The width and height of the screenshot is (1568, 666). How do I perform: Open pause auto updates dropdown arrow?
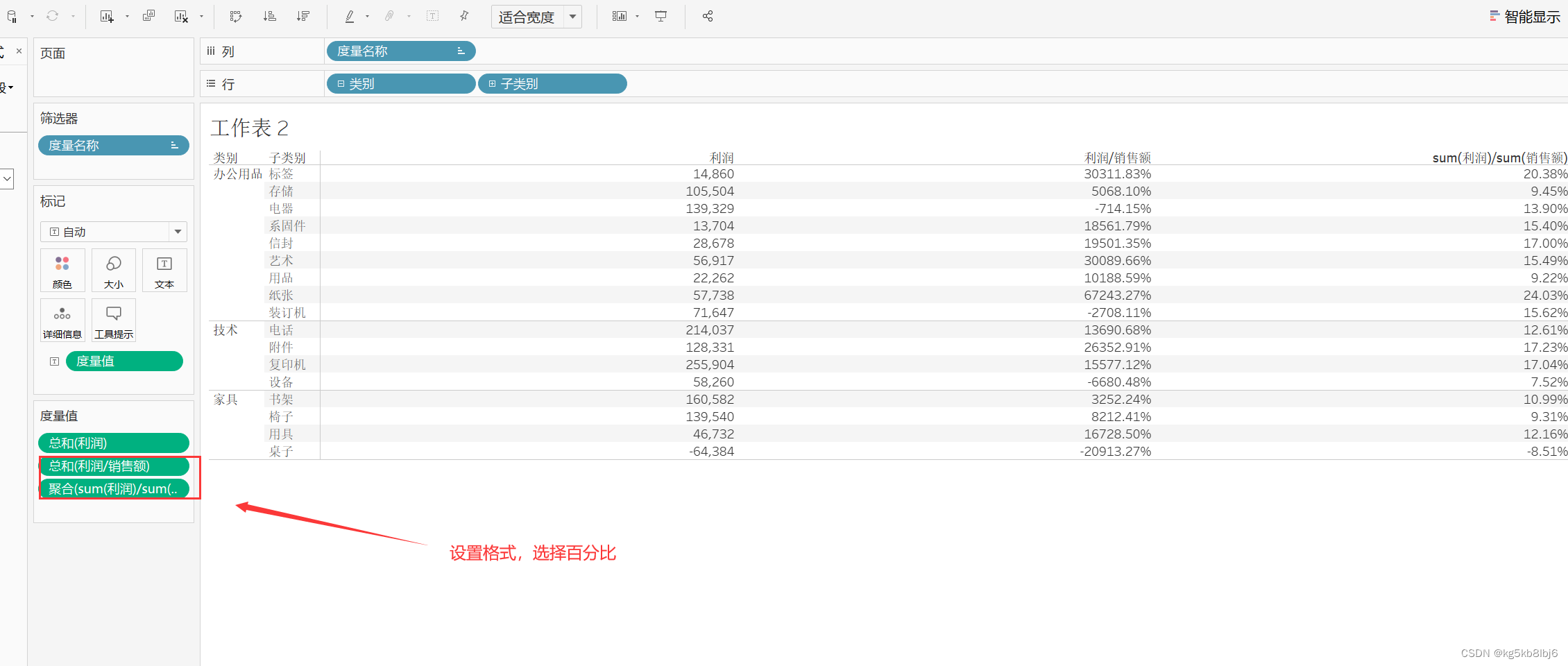click(x=32, y=16)
